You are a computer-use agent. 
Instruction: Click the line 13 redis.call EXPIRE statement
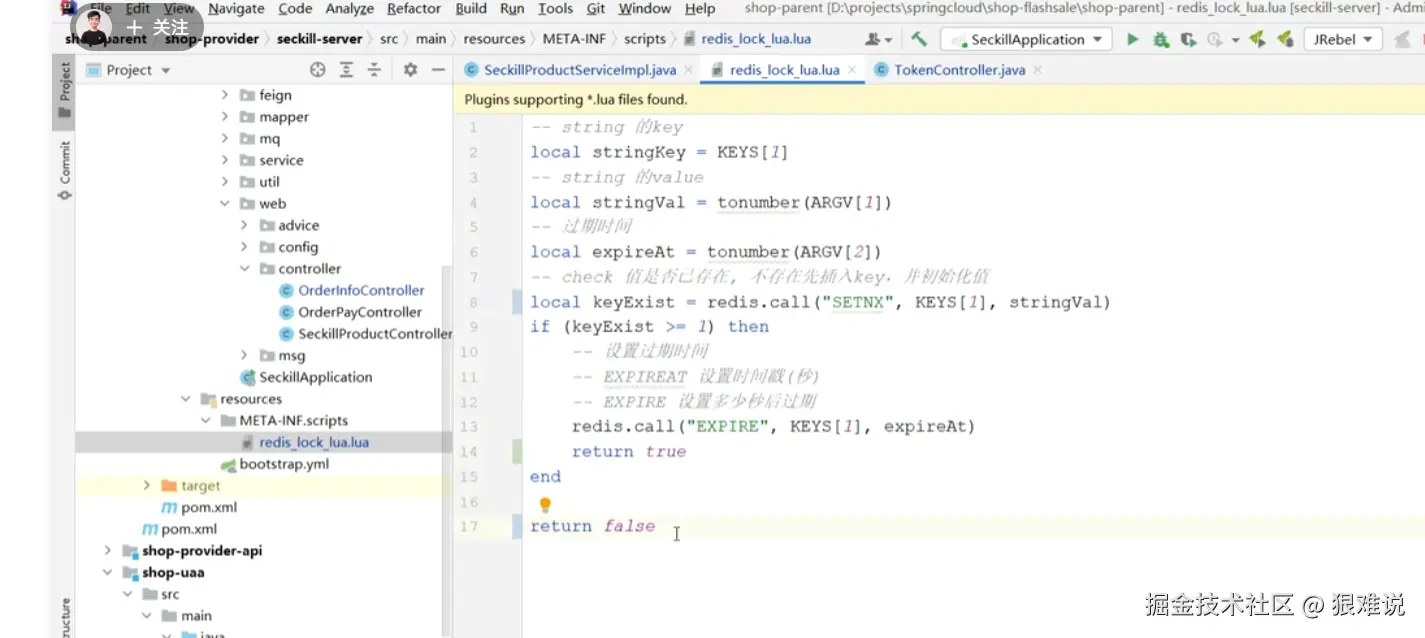773,427
